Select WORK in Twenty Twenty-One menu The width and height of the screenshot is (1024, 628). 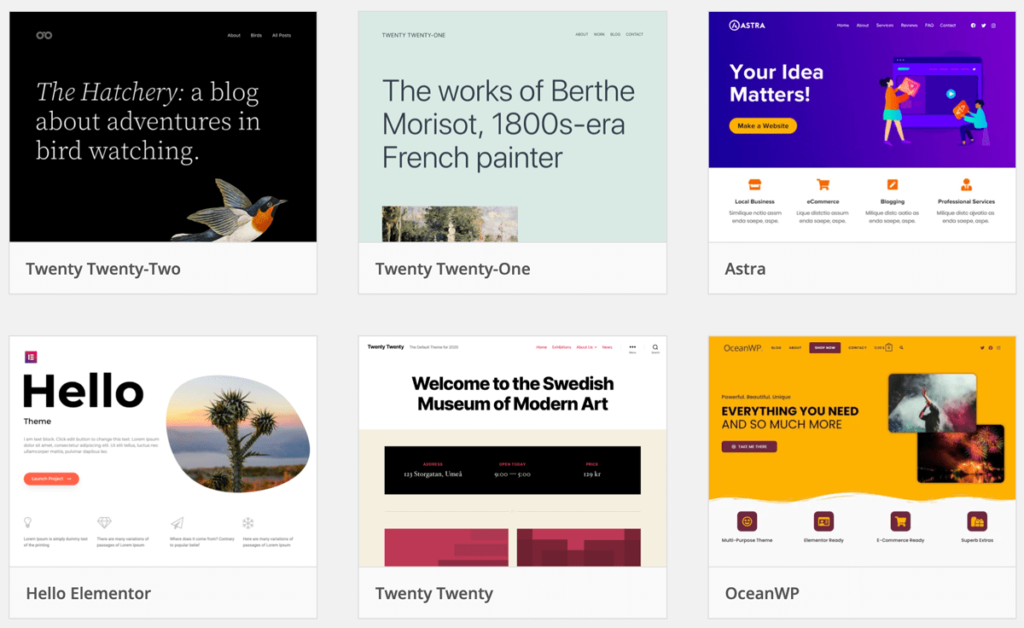point(599,35)
